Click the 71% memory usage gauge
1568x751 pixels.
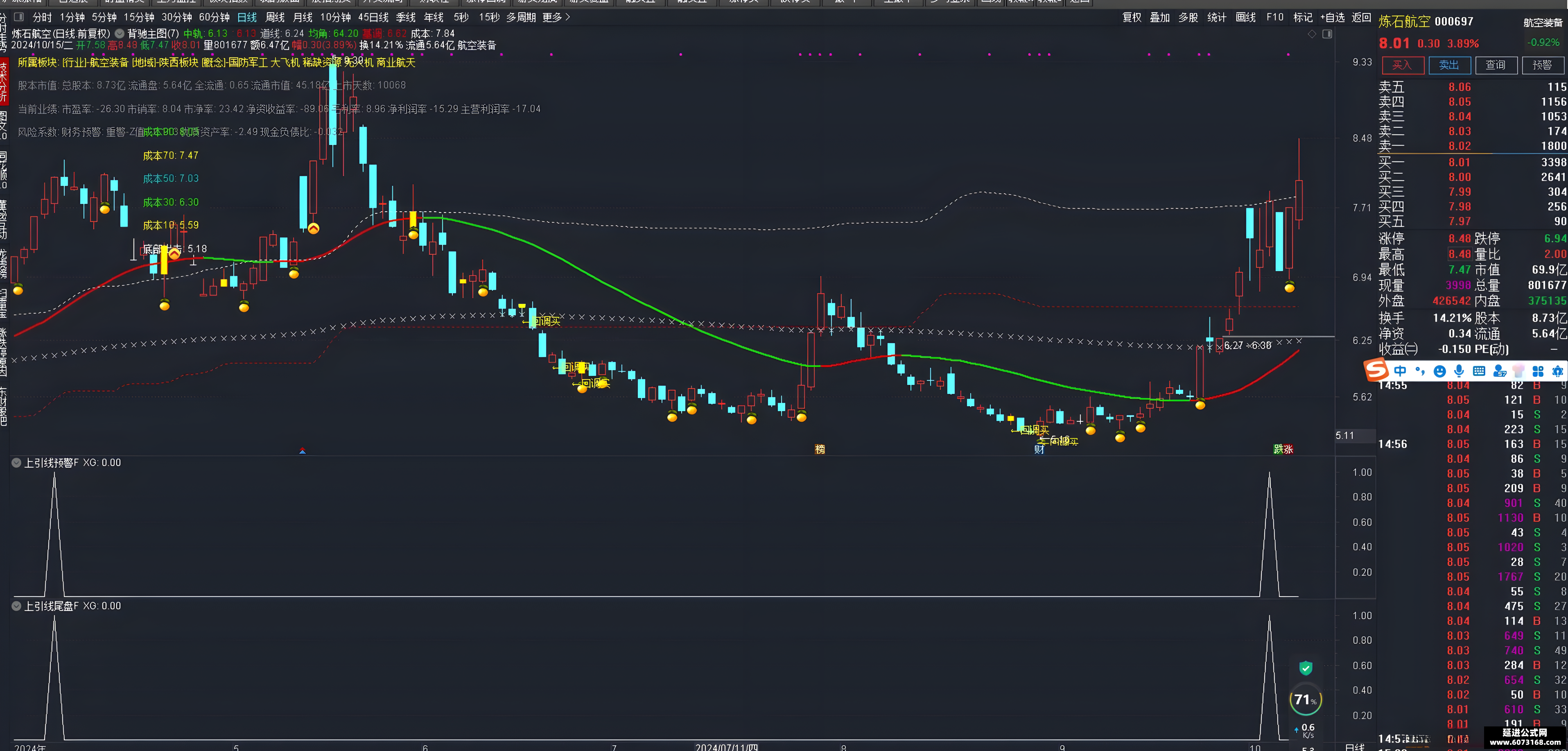[x=1305, y=700]
